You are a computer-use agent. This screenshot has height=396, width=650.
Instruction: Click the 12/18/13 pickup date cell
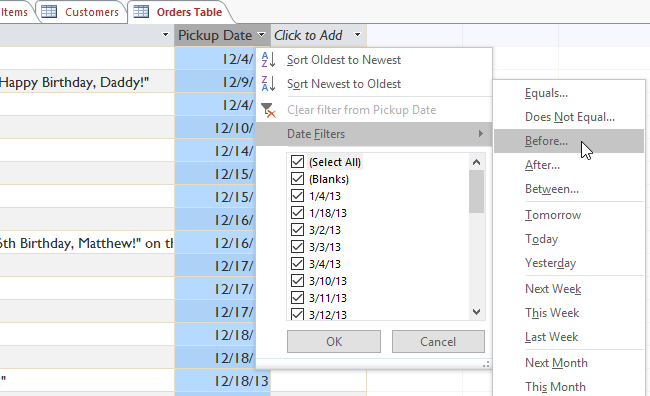click(223, 381)
